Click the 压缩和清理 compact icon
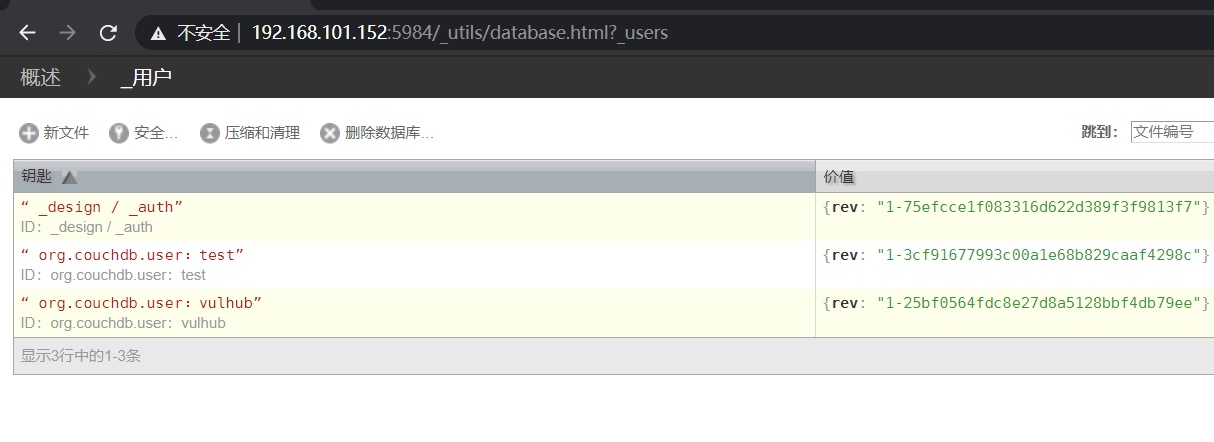The width and height of the screenshot is (1214, 442). 209,133
